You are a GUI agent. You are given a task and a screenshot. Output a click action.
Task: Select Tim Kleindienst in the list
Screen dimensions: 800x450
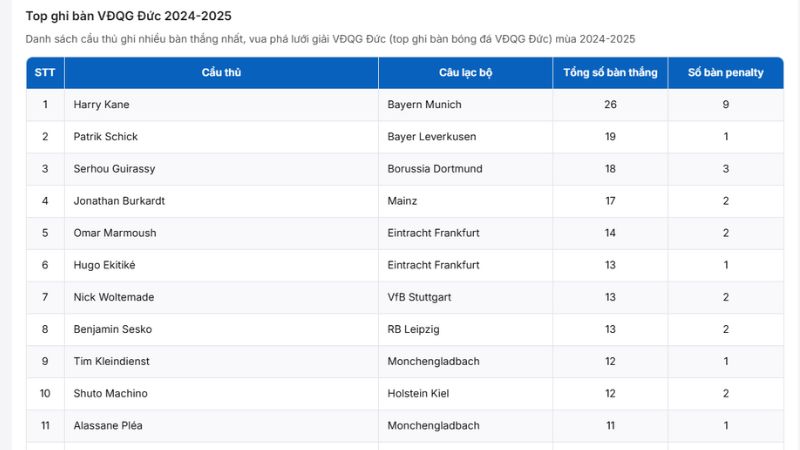click(112, 361)
